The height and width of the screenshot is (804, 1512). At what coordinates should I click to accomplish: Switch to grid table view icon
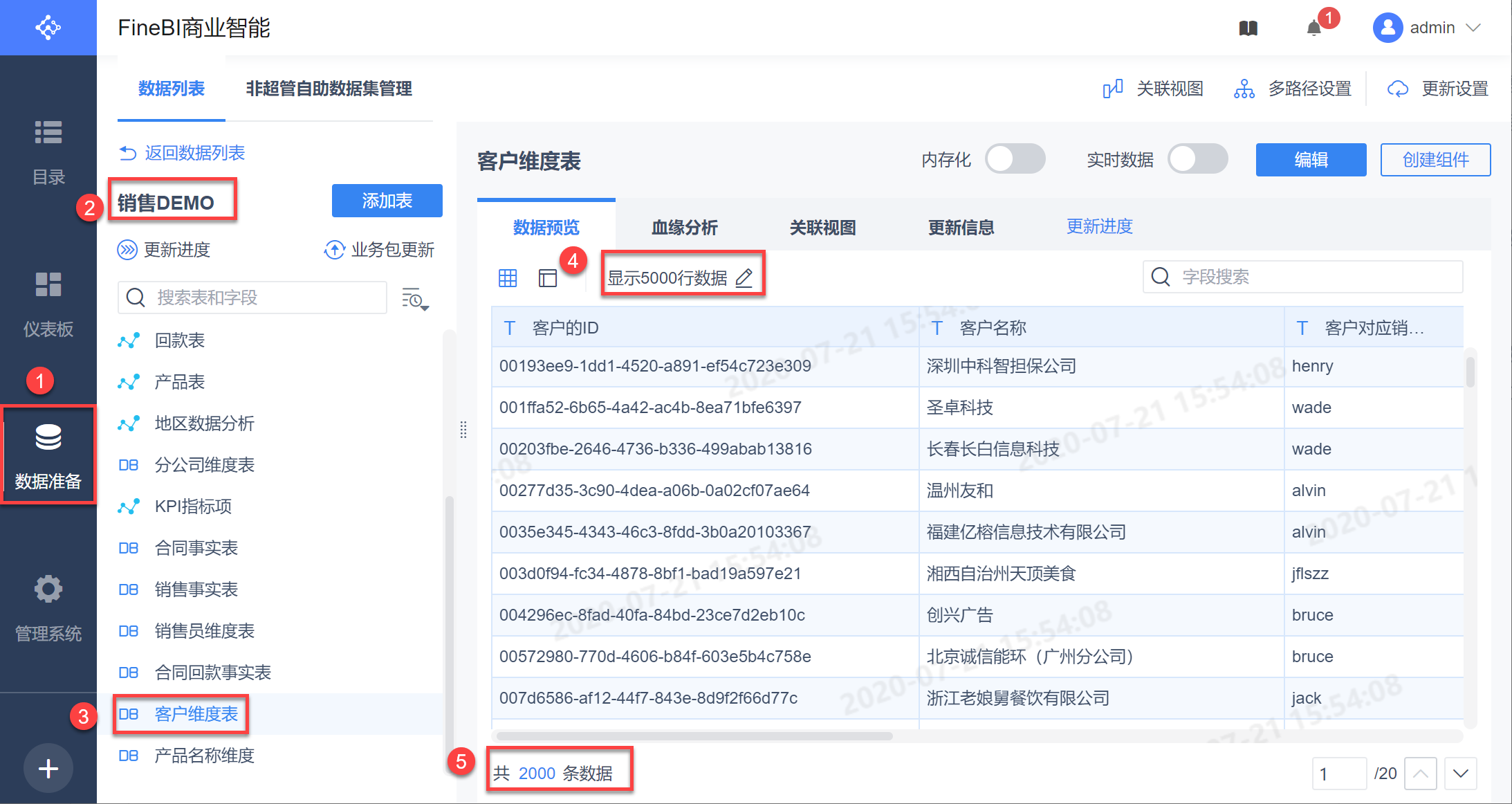coord(508,278)
